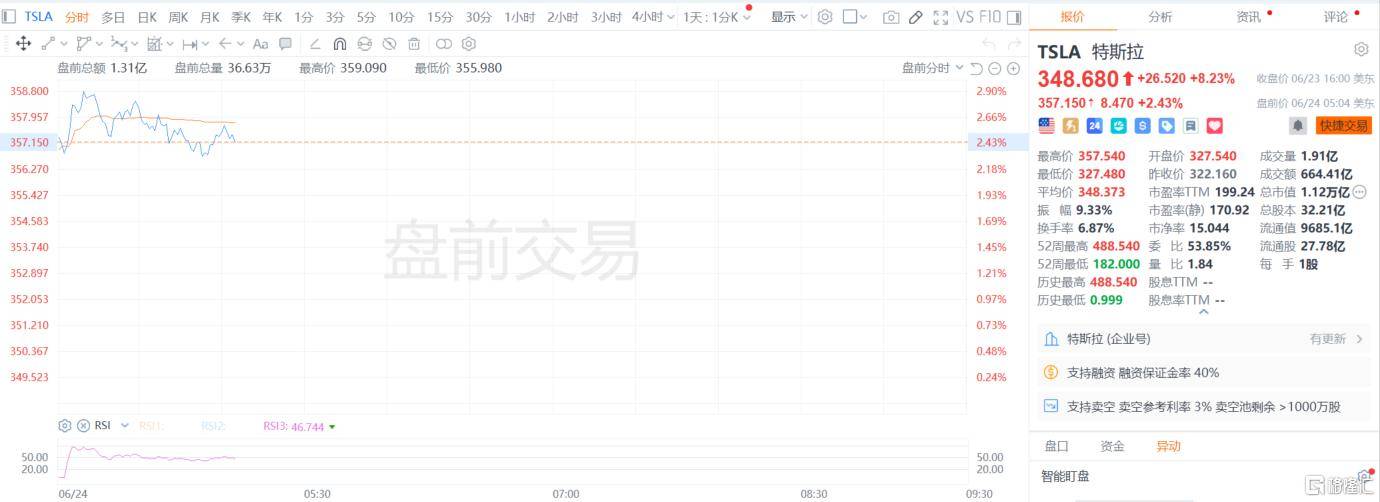Collapse the quote details chevron

click(x=1204, y=312)
